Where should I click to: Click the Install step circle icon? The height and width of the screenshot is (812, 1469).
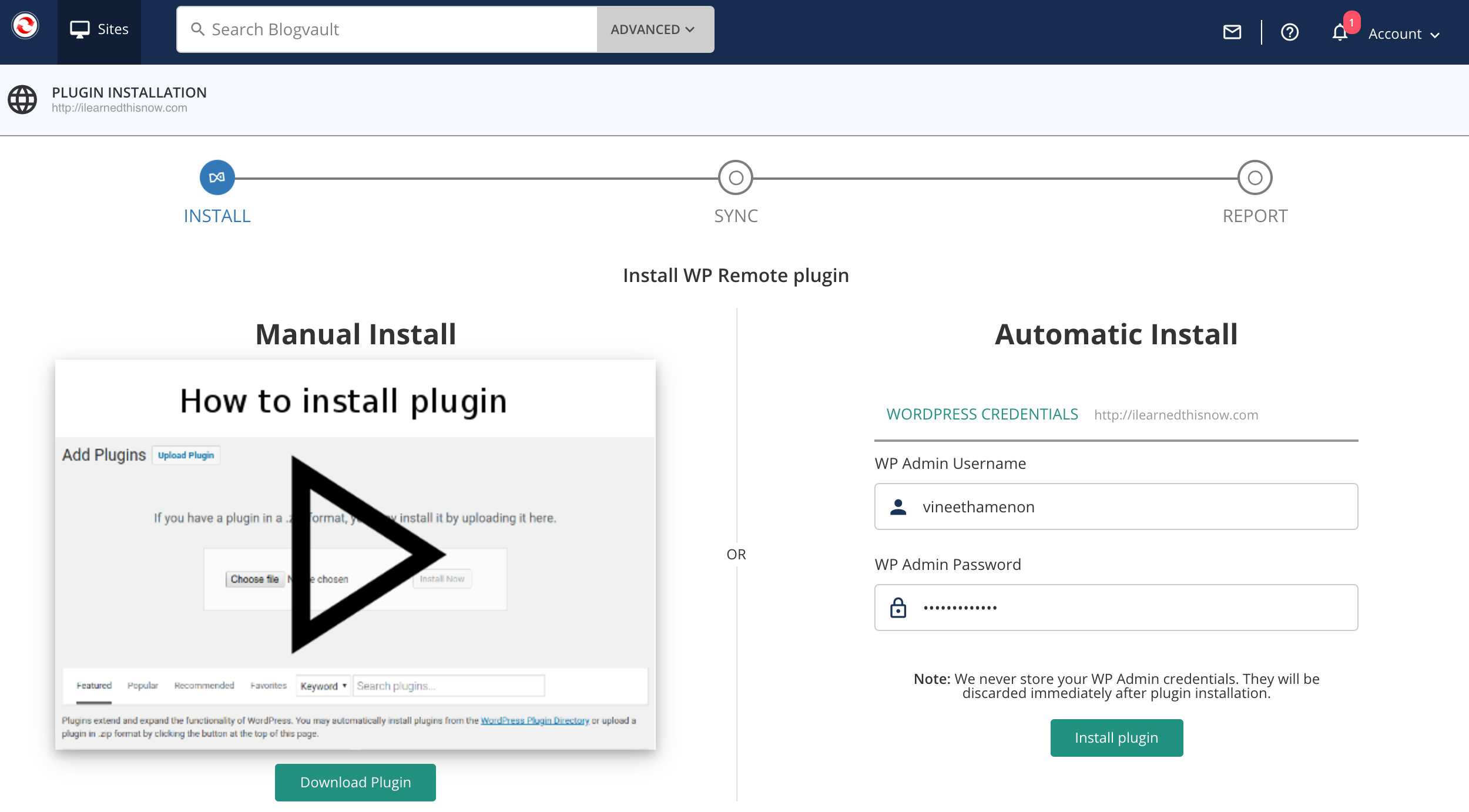(x=217, y=177)
